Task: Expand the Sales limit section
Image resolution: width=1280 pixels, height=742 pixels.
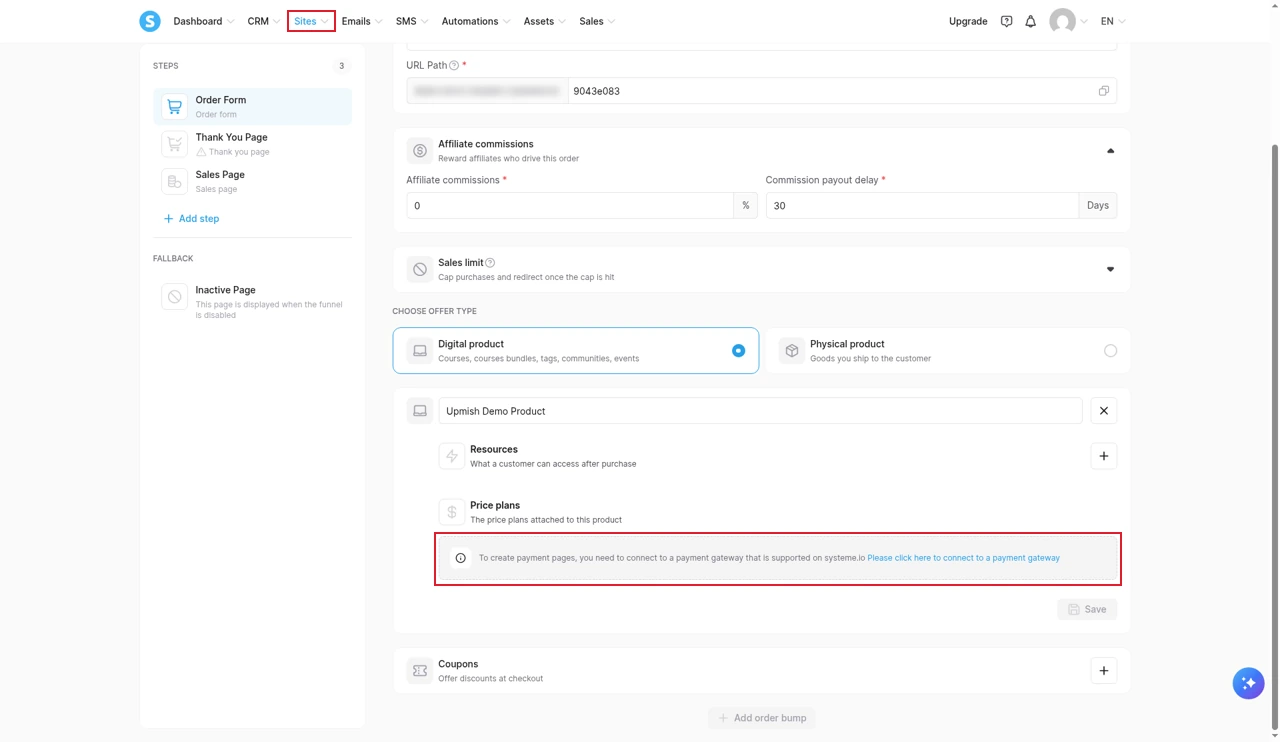Action: (x=1110, y=269)
